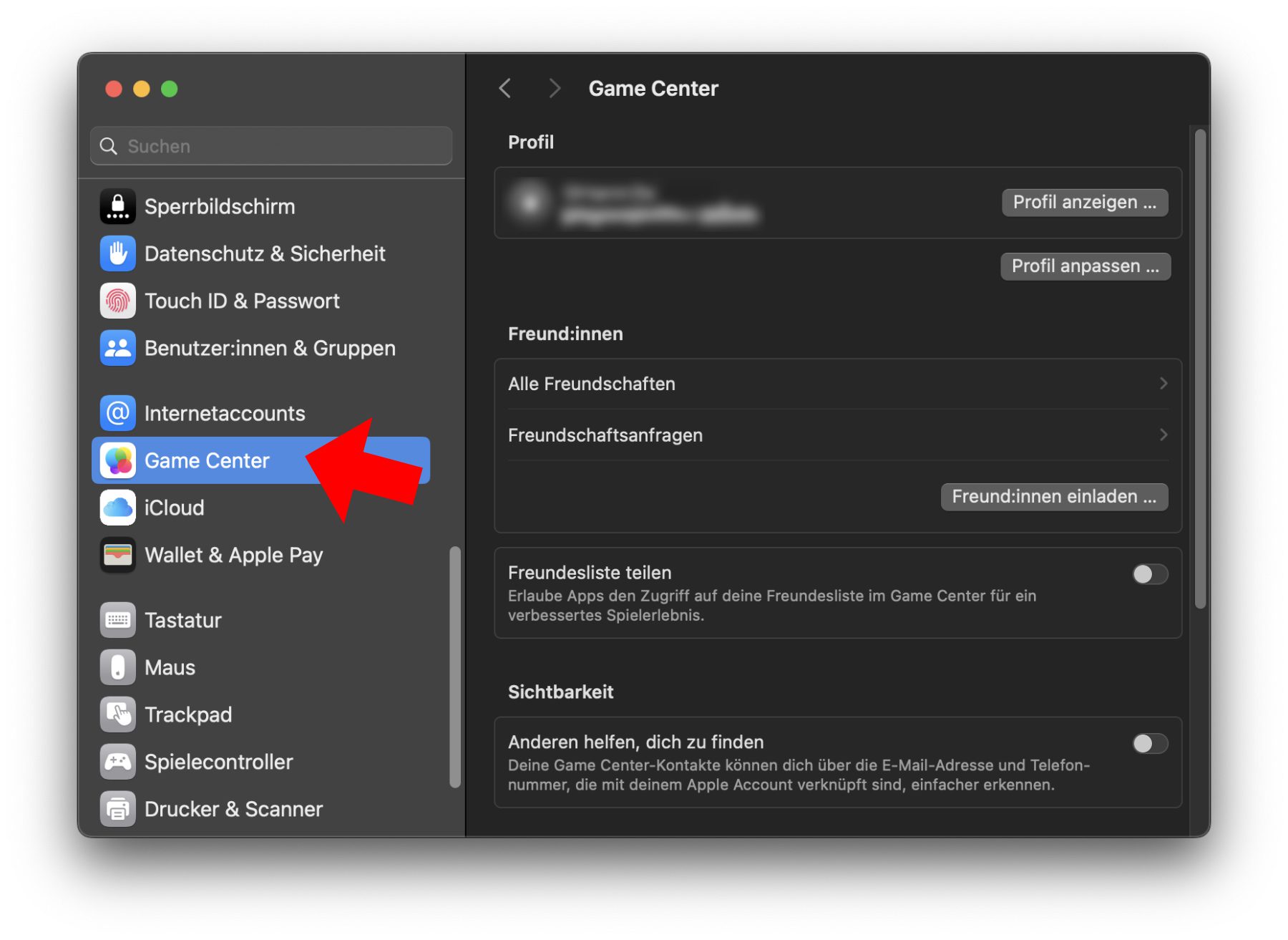Screen dimensions: 1288x940
Task: Open the Internetaccounts @ icon
Action: (x=117, y=413)
